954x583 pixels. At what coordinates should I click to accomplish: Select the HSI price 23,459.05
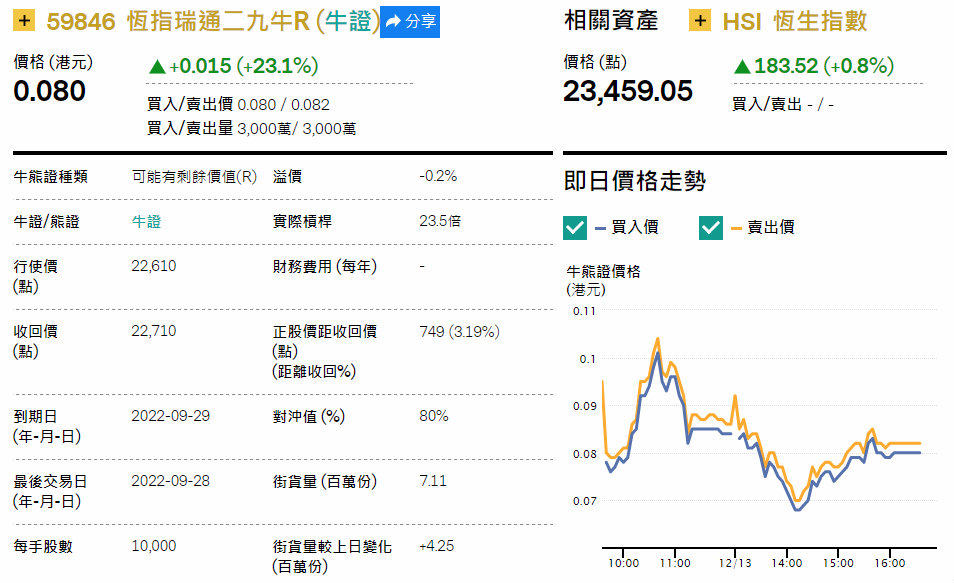[x=628, y=91]
